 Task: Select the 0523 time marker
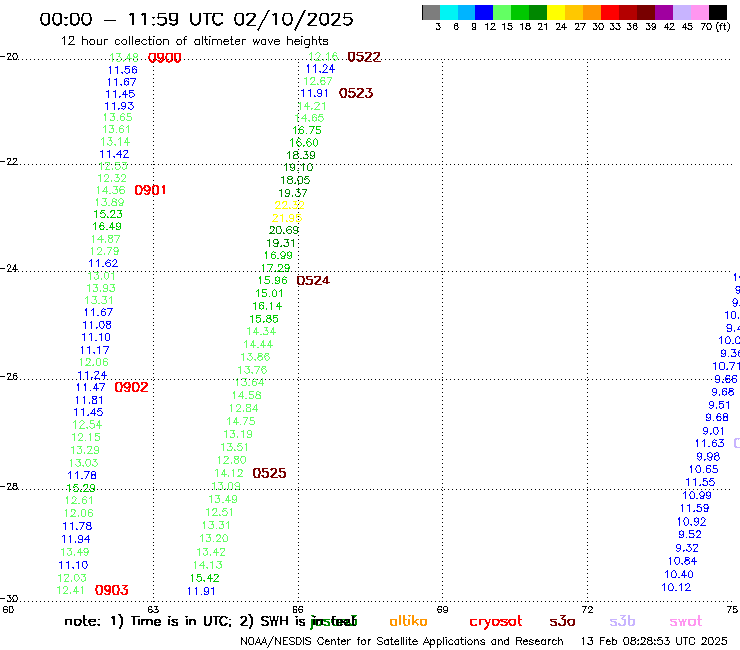356,93
